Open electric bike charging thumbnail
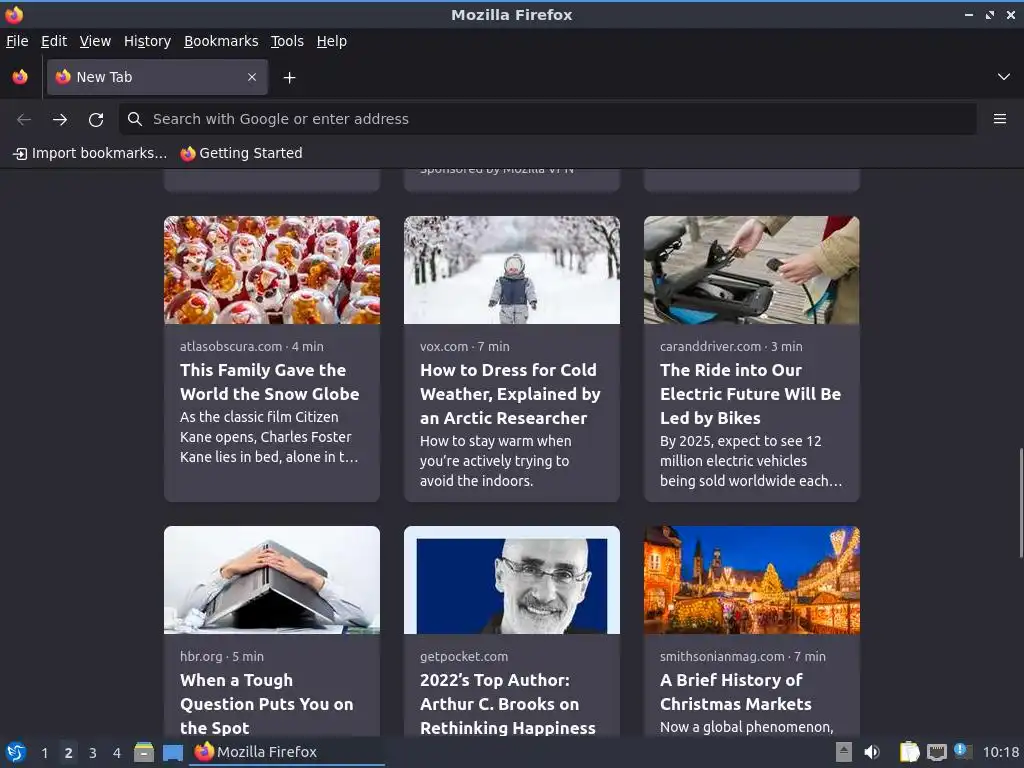 click(752, 270)
